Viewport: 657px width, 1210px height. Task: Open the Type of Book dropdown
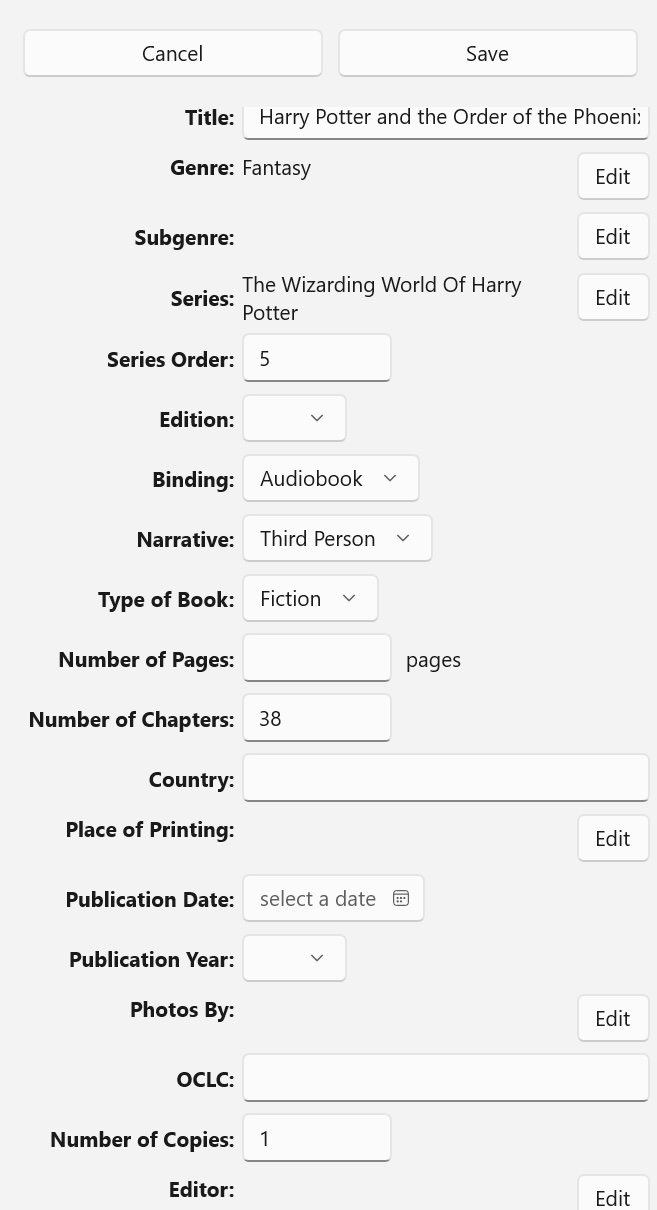coord(310,598)
